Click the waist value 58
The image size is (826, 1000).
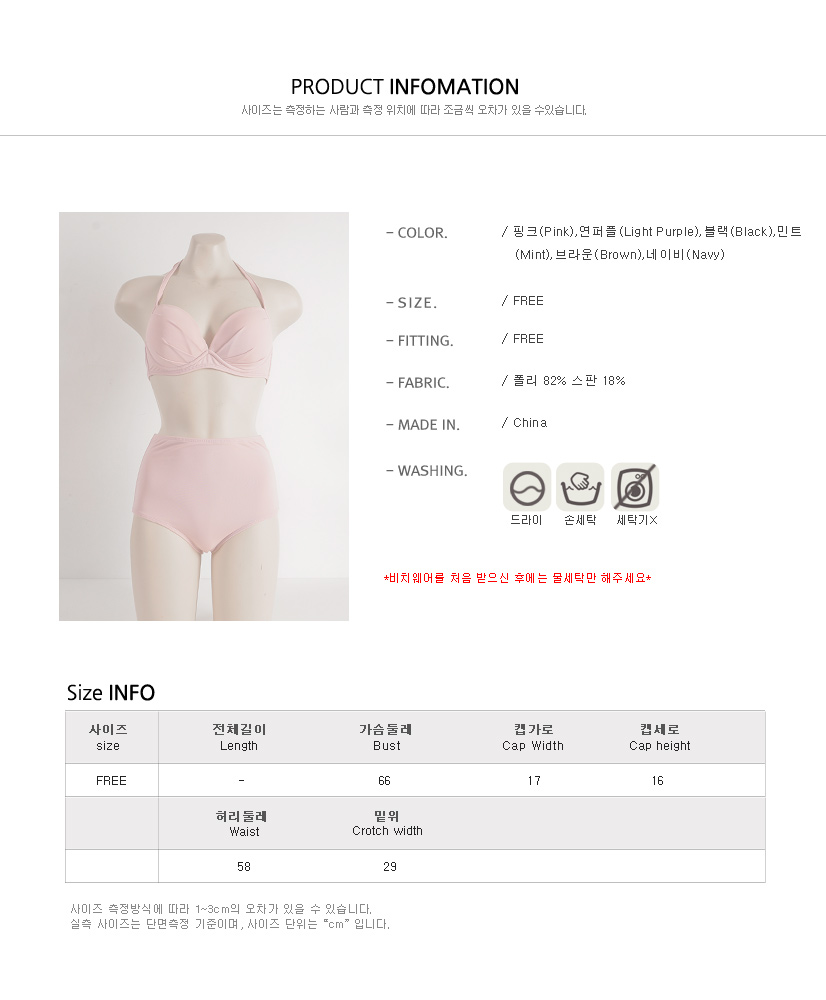pos(244,867)
